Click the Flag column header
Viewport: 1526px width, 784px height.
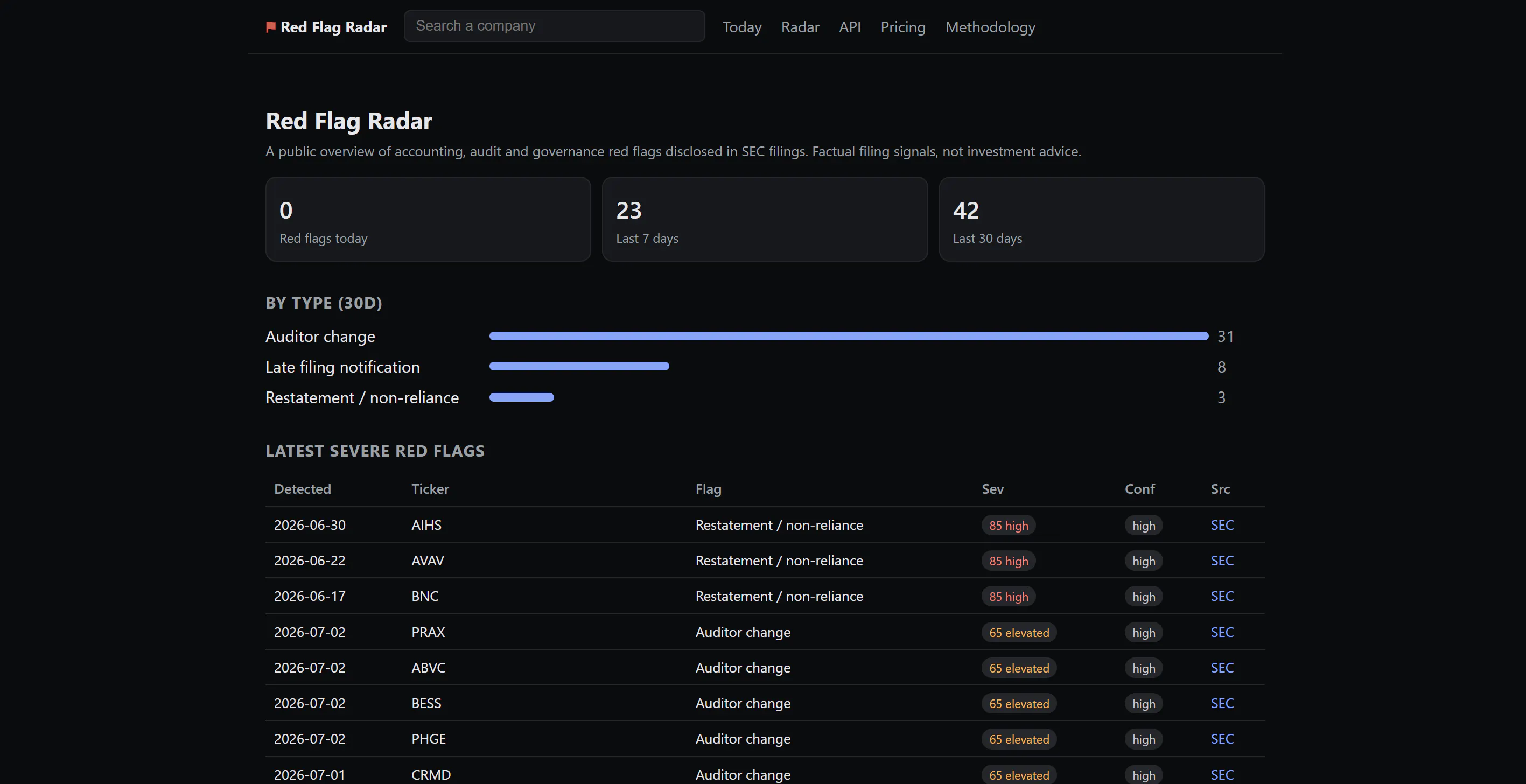(708, 489)
